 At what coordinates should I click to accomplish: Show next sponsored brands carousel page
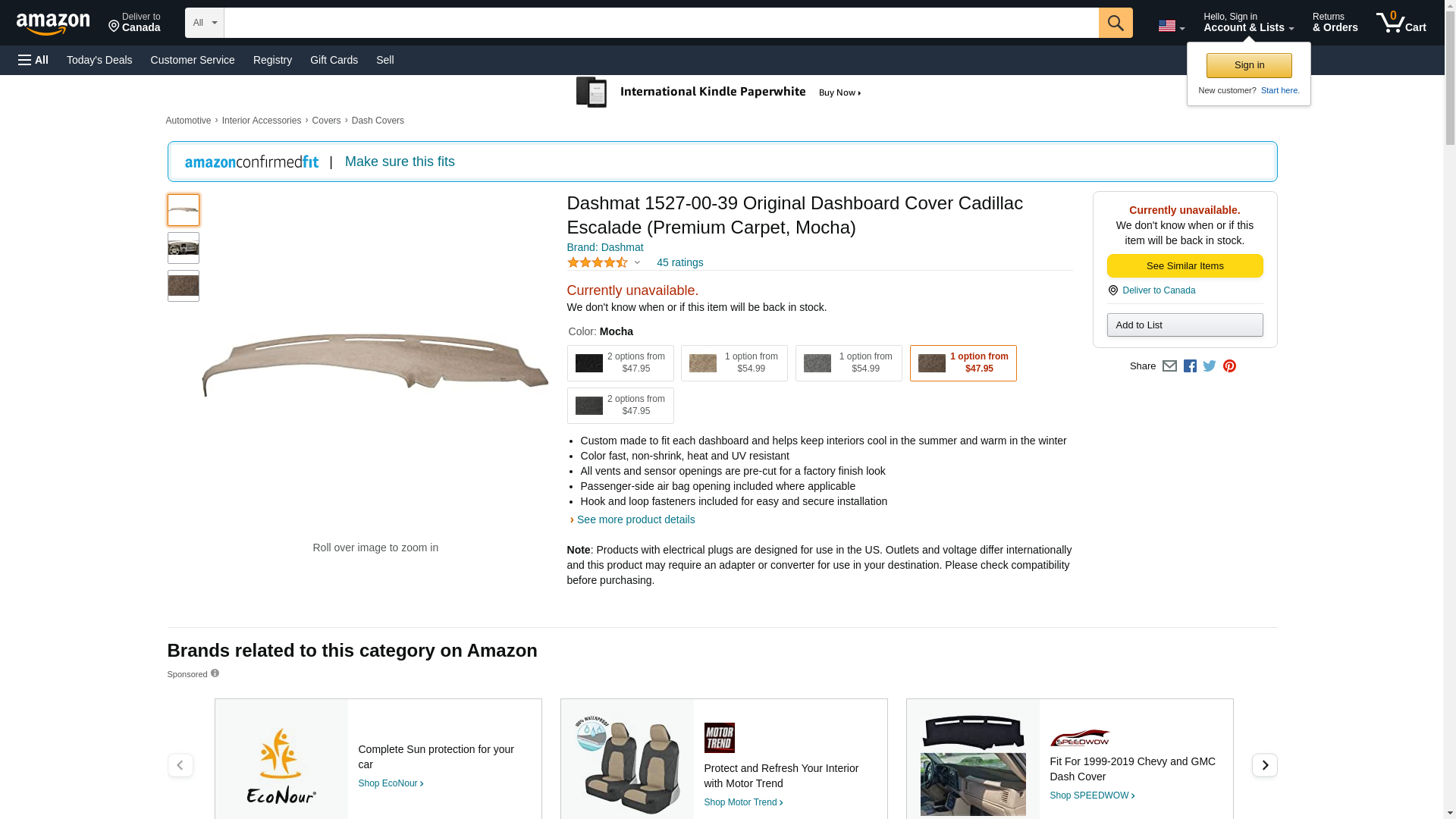1264,764
